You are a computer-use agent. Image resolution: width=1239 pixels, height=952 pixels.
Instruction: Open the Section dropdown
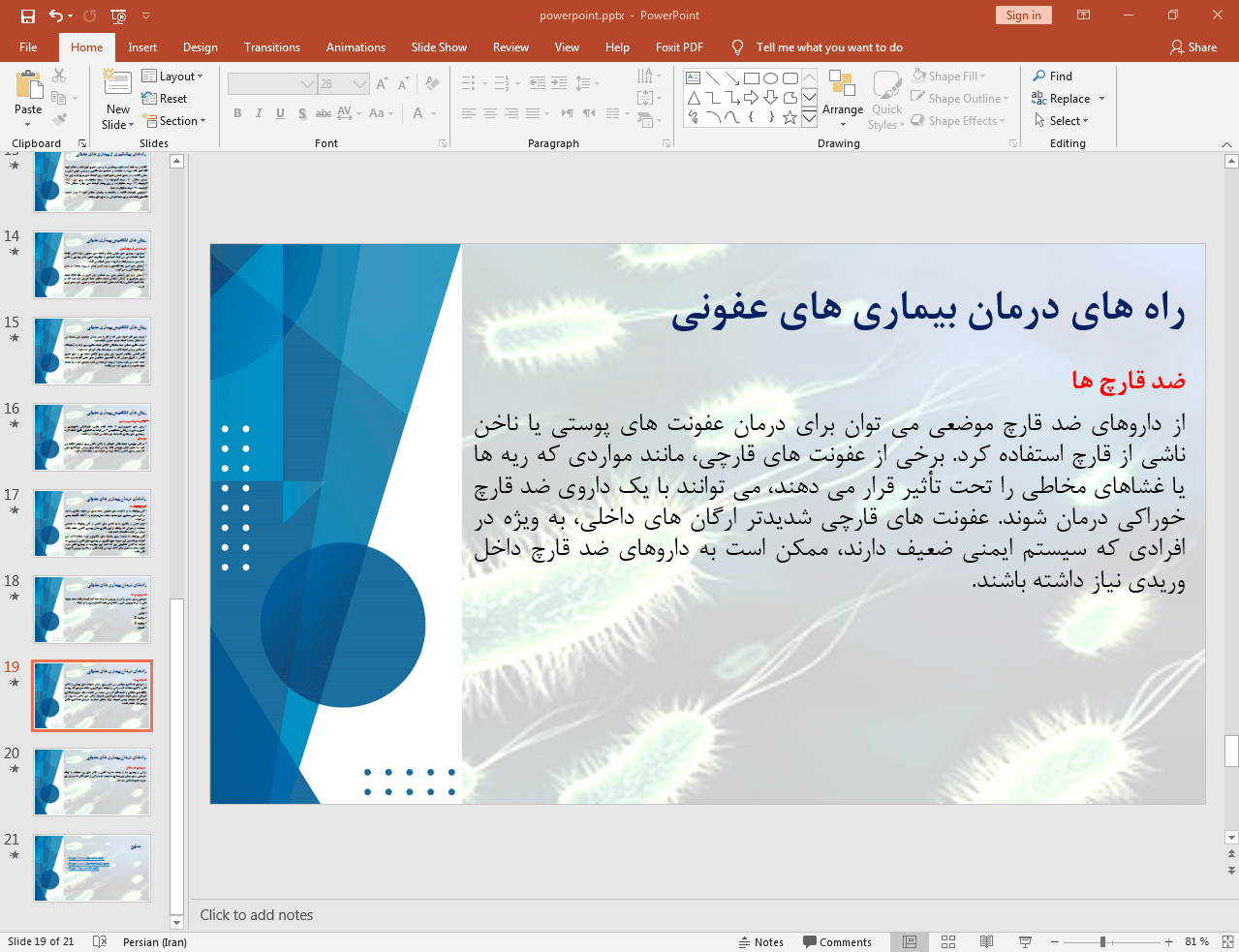coord(175,121)
